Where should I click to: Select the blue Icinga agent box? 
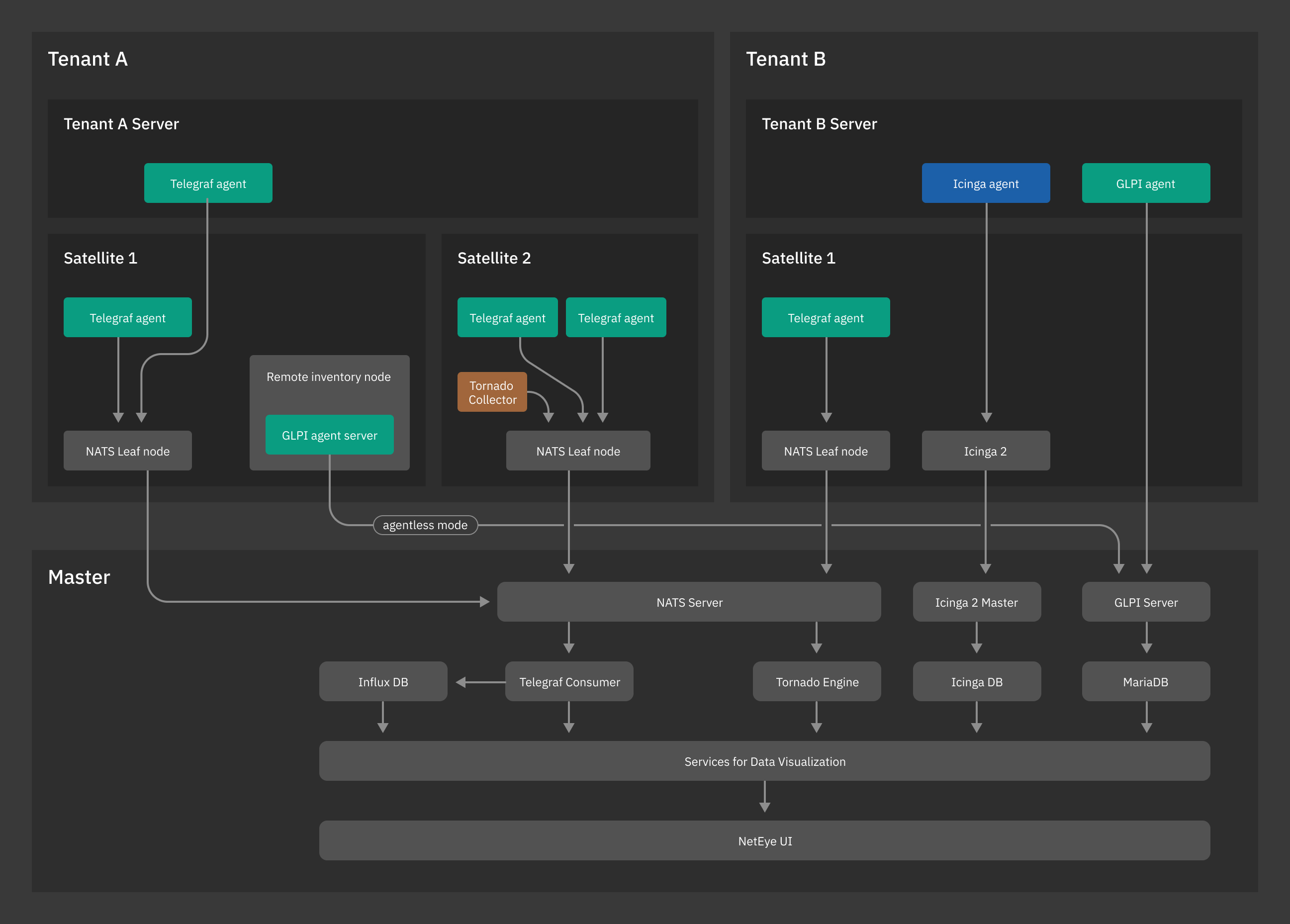(x=986, y=183)
